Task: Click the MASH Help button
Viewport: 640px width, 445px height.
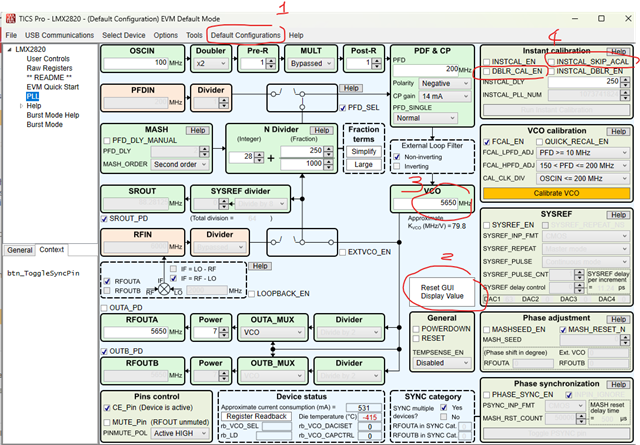Action: click(x=198, y=130)
